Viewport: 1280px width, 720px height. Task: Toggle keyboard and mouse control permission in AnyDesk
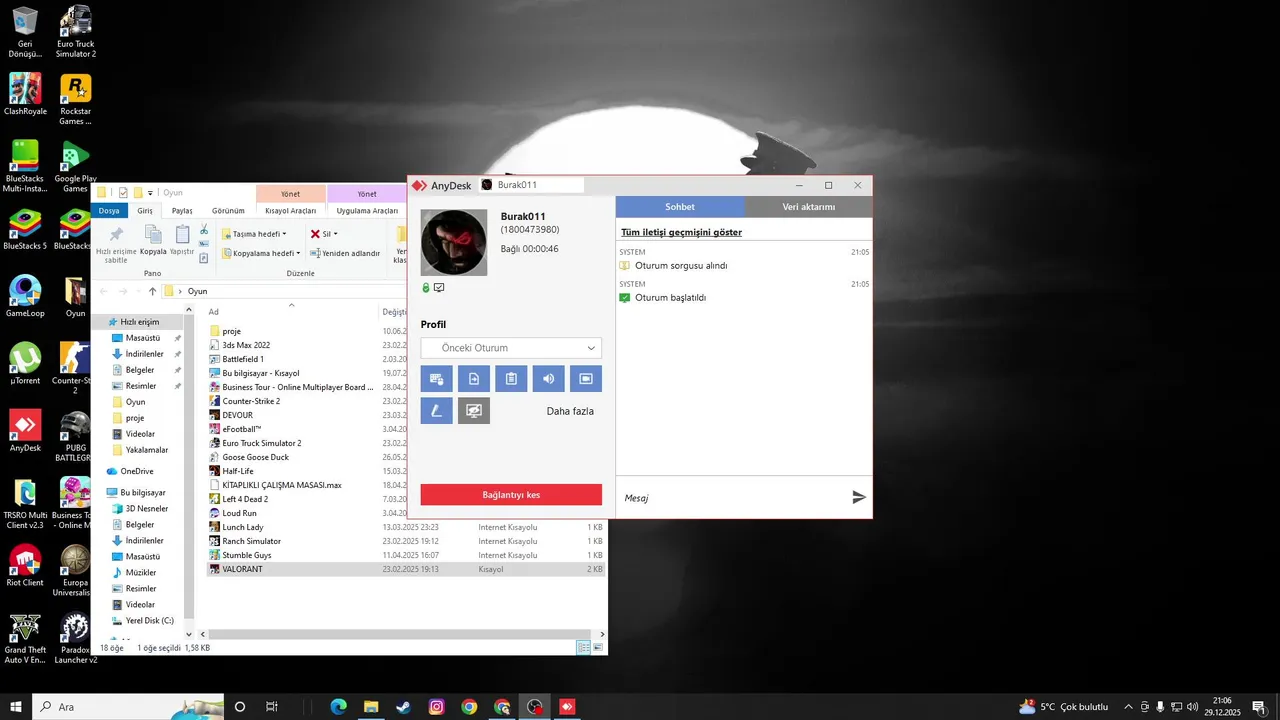click(436, 379)
